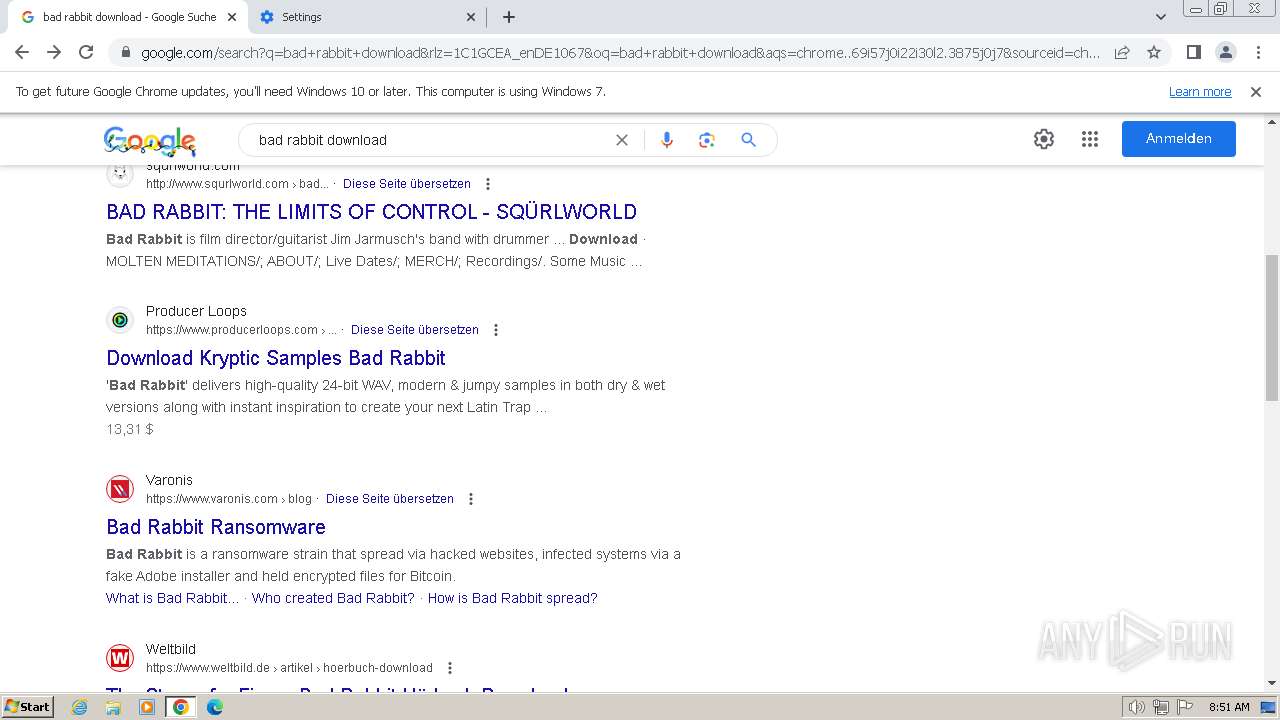
Task: Open the Chrome profile avatar menu
Action: (1225, 52)
